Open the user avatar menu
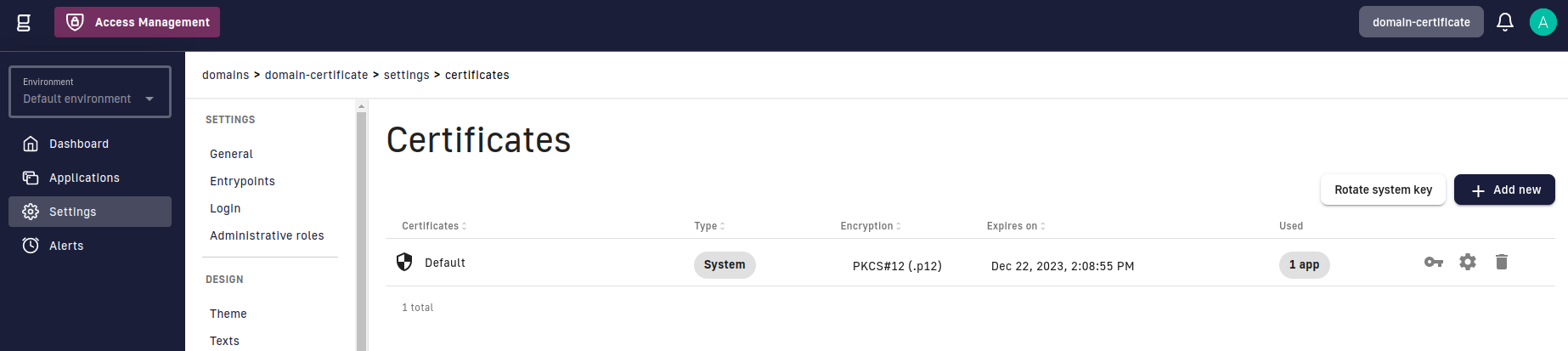This screenshot has width=1568, height=351. 1543,22
